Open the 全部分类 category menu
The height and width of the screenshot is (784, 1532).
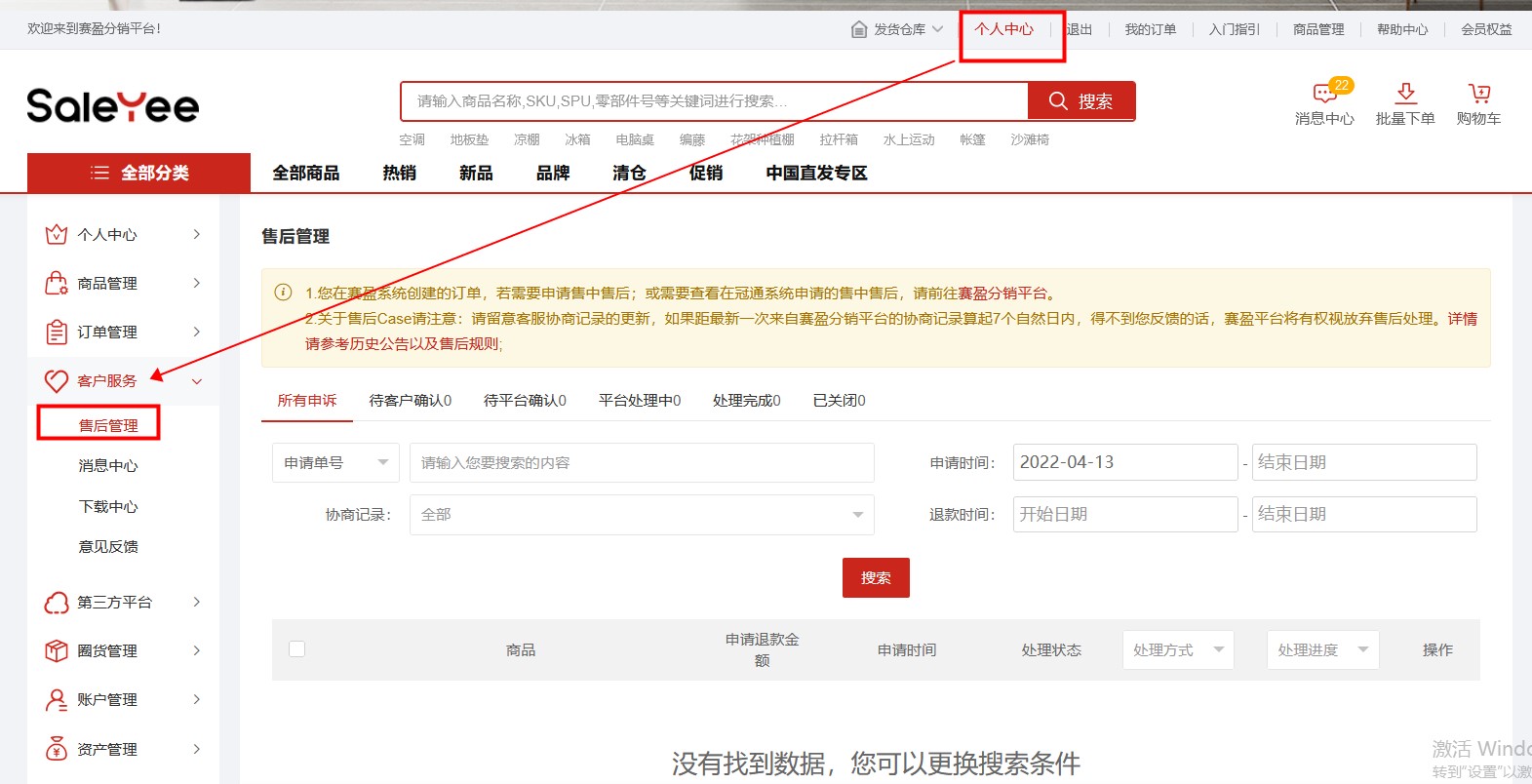pyautogui.click(x=138, y=174)
